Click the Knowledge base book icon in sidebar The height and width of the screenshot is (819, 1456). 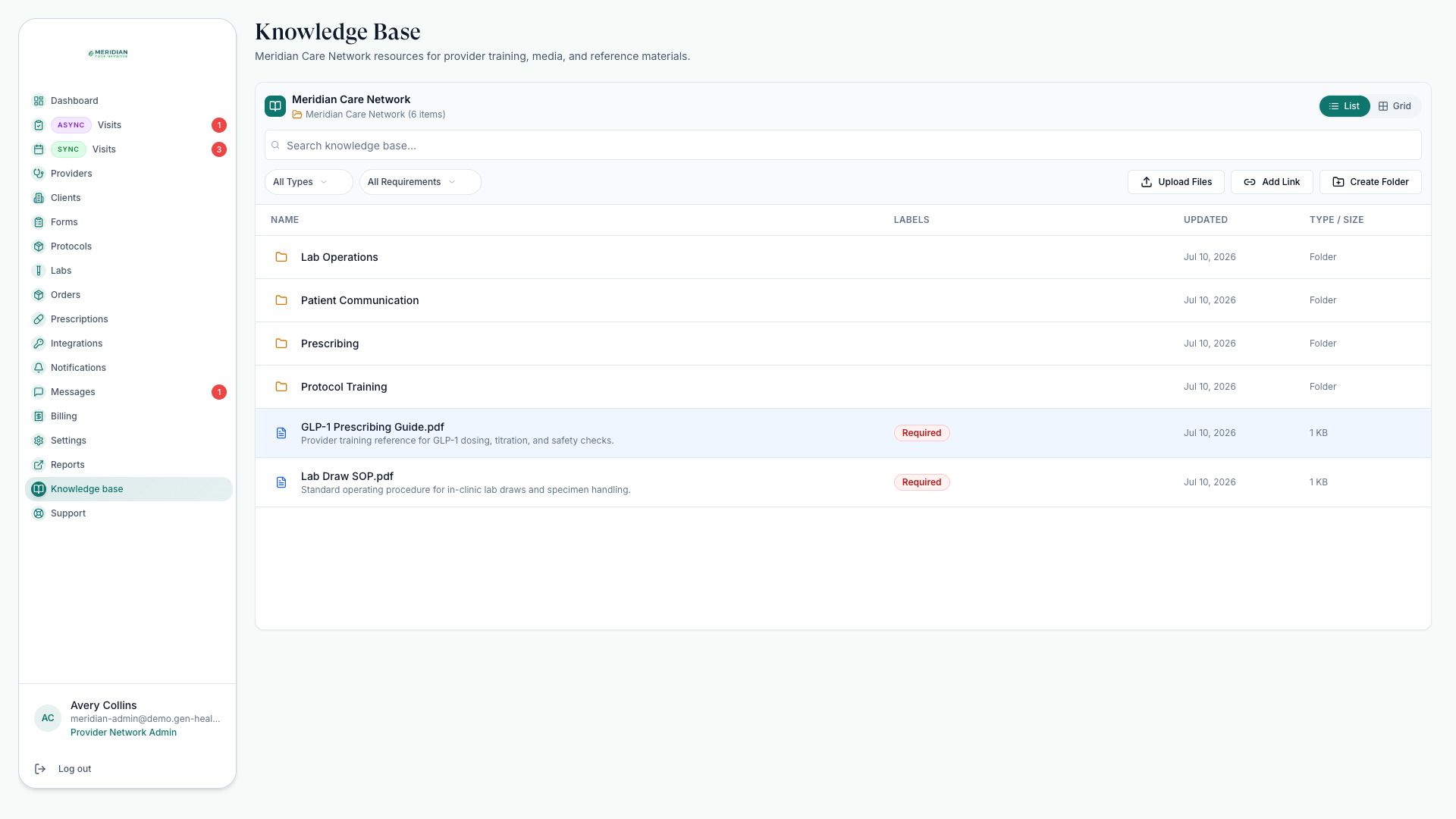click(x=39, y=489)
